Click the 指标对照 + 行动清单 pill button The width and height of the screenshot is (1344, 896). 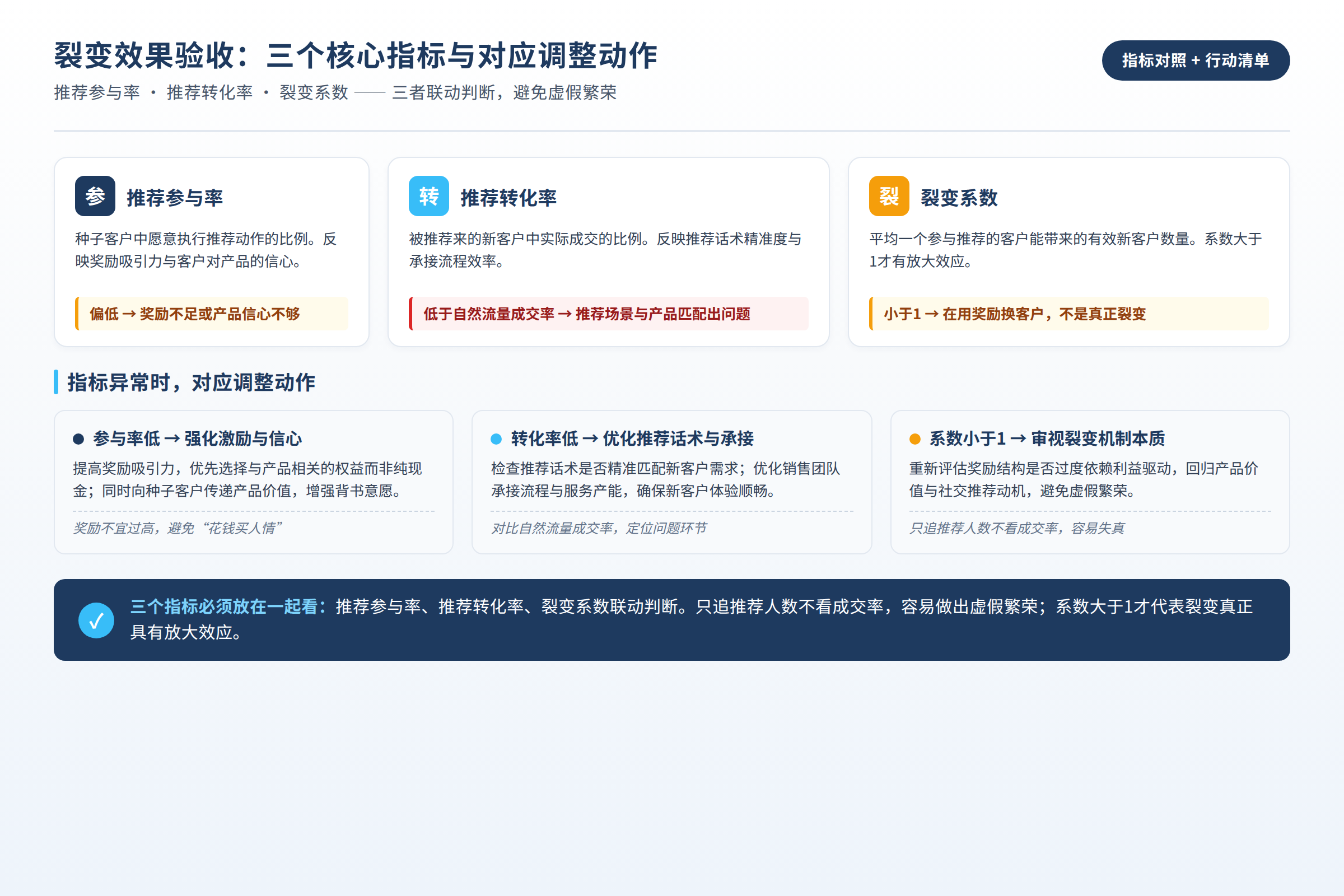tap(1196, 60)
